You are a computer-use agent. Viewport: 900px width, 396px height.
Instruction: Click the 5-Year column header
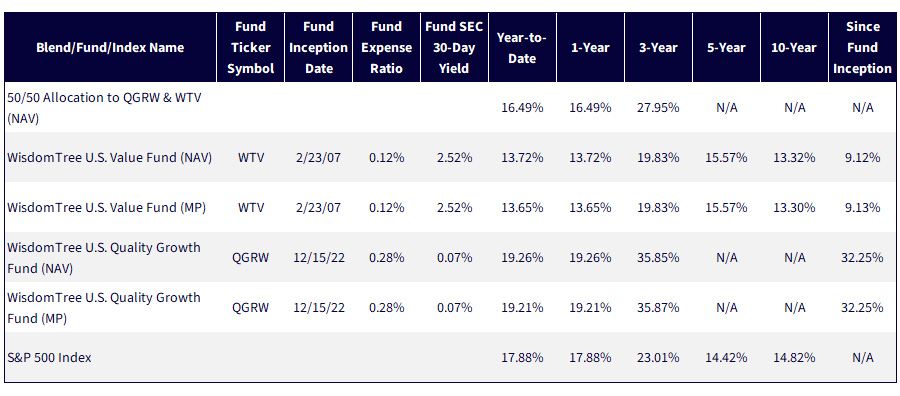click(726, 47)
